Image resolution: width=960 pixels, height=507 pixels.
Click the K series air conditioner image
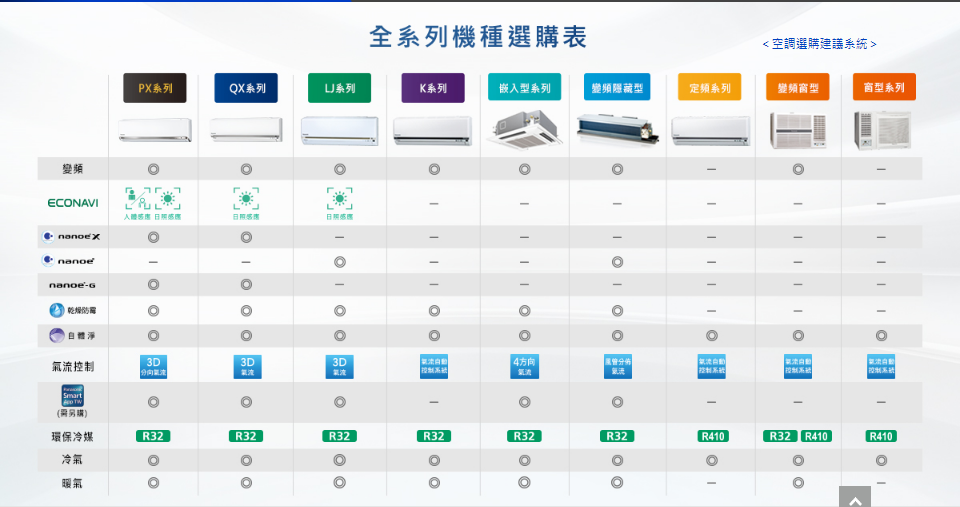coord(433,130)
